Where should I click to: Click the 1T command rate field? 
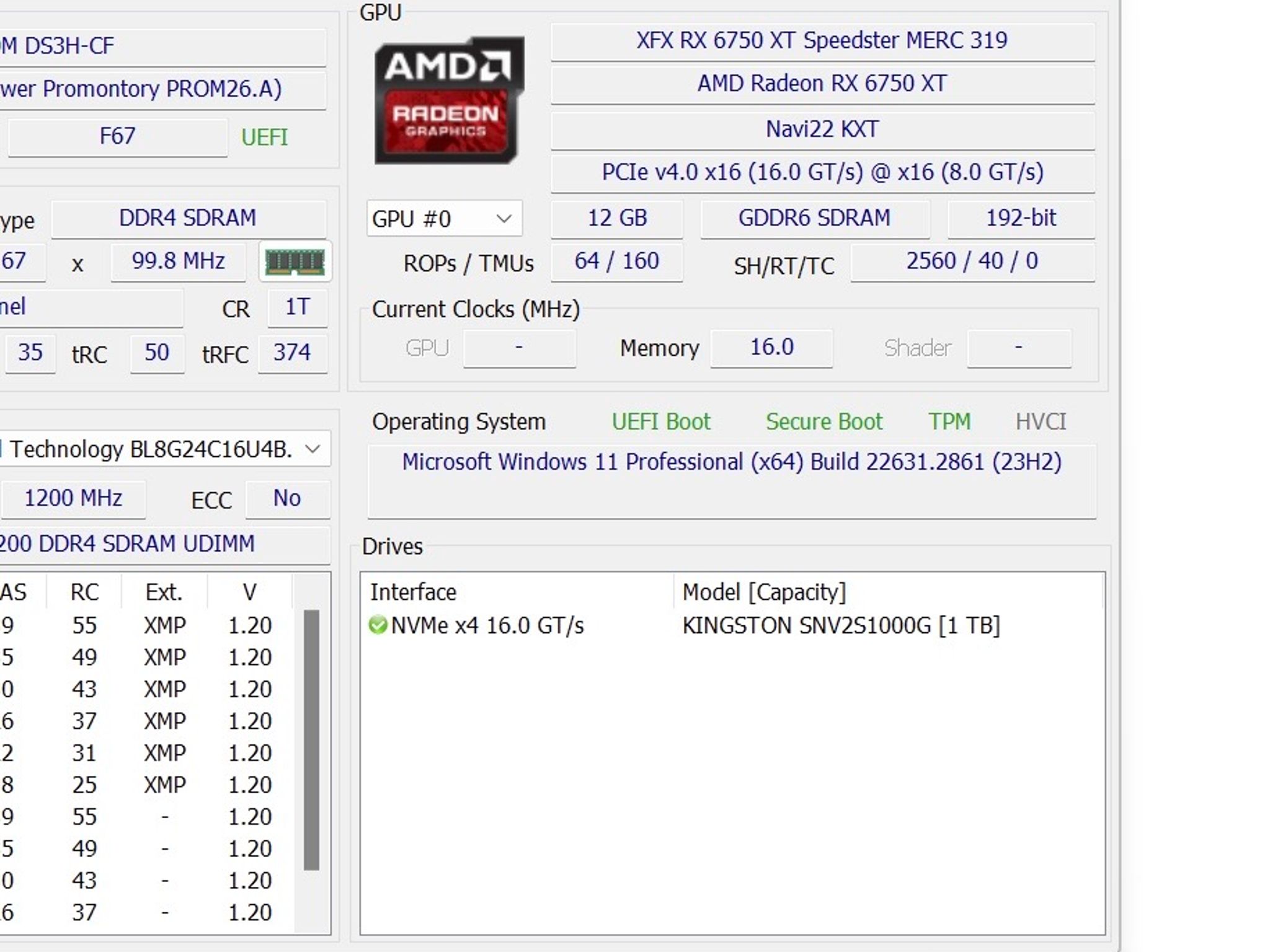(x=297, y=308)
